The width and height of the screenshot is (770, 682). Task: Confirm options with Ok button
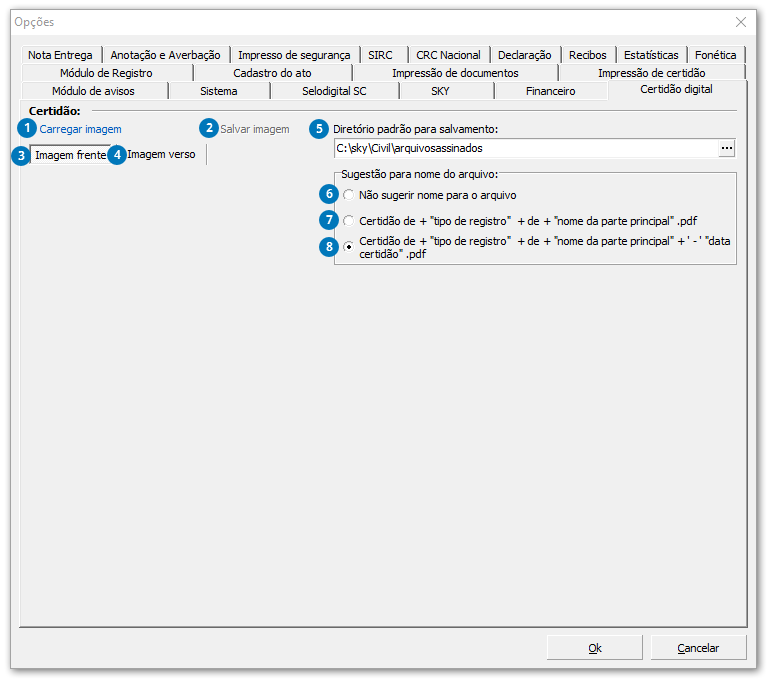(595, 648)
